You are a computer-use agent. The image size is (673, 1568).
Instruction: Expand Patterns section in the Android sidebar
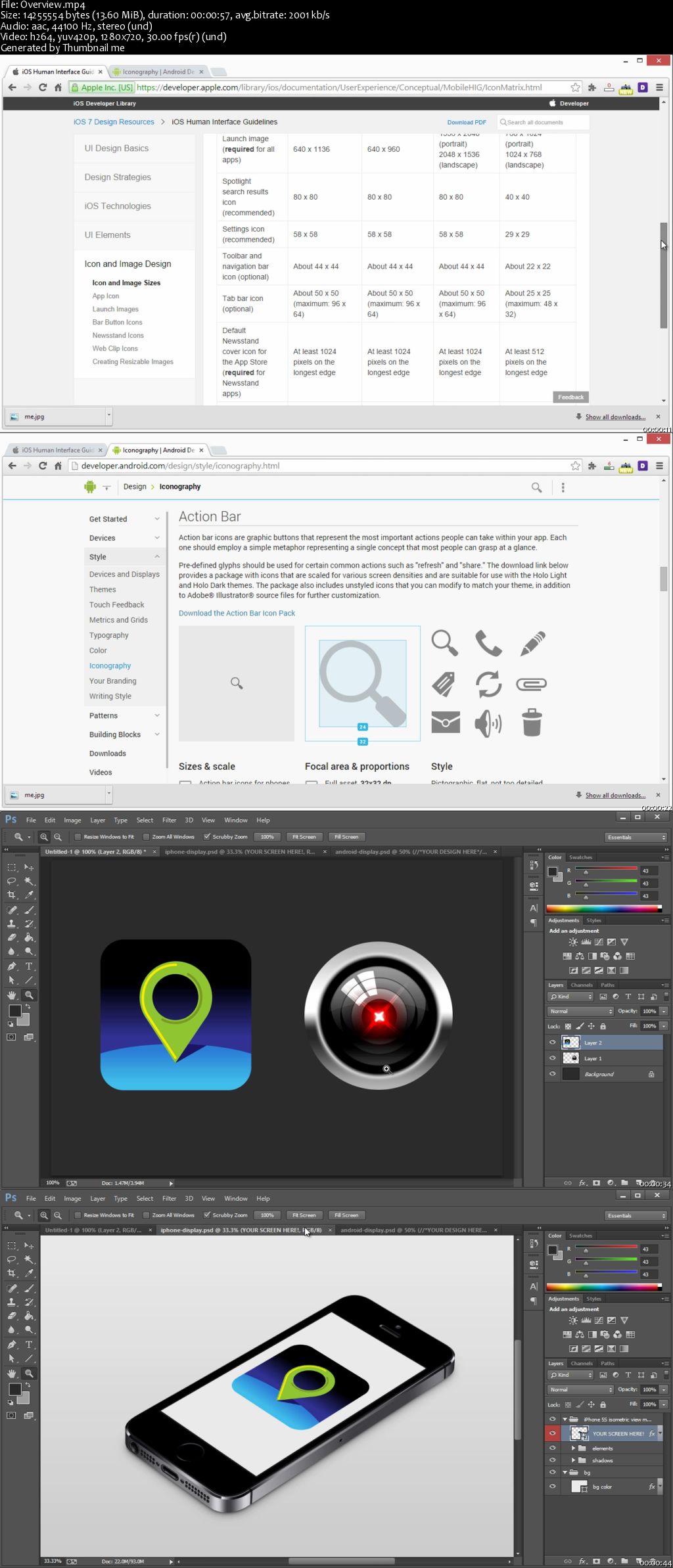pos(157,715)
